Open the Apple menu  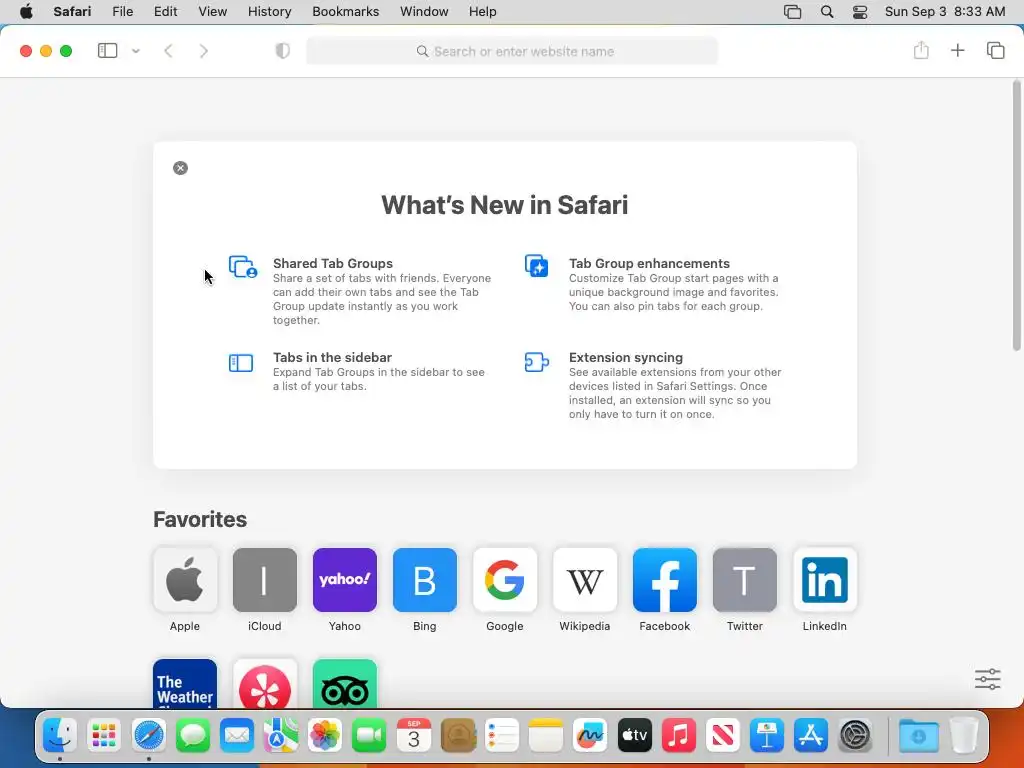coord(26,12)
